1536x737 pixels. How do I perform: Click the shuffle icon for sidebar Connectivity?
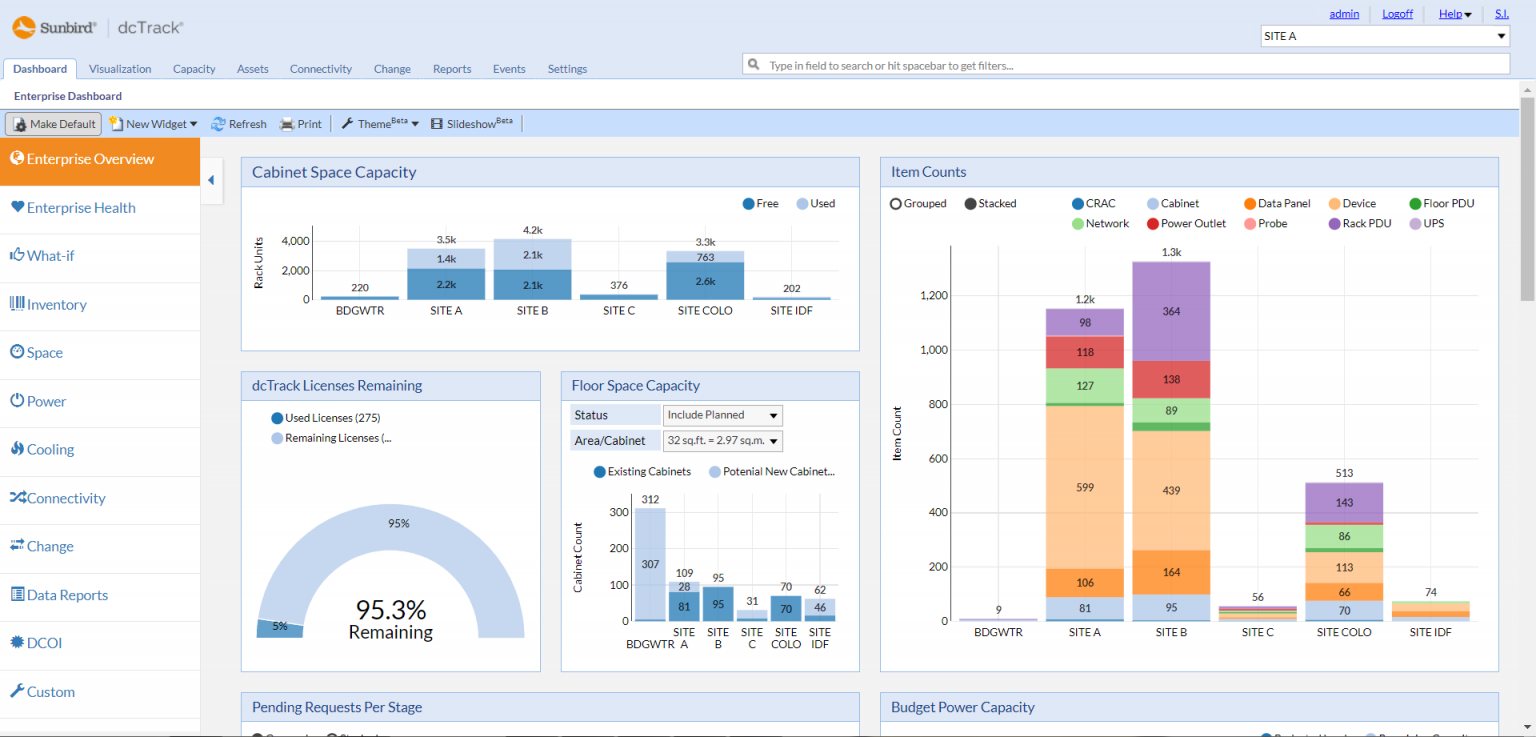click(x=17, y=498)
